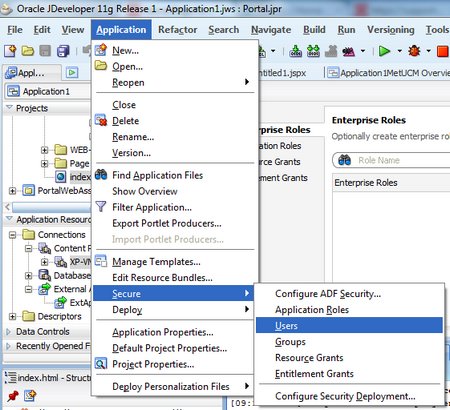Expand the Data Controls panel

9,332
